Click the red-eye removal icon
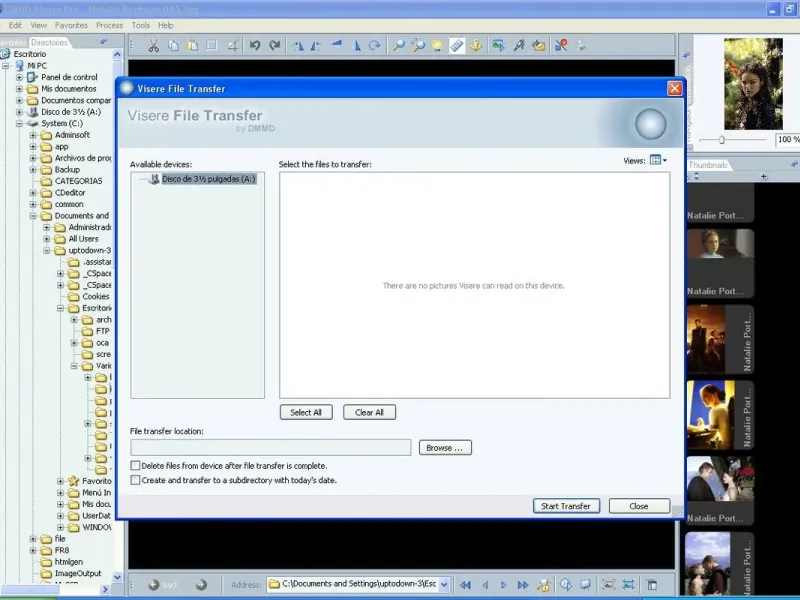The width and height of the screenshot is (800, 600). [x=561, y=45]
